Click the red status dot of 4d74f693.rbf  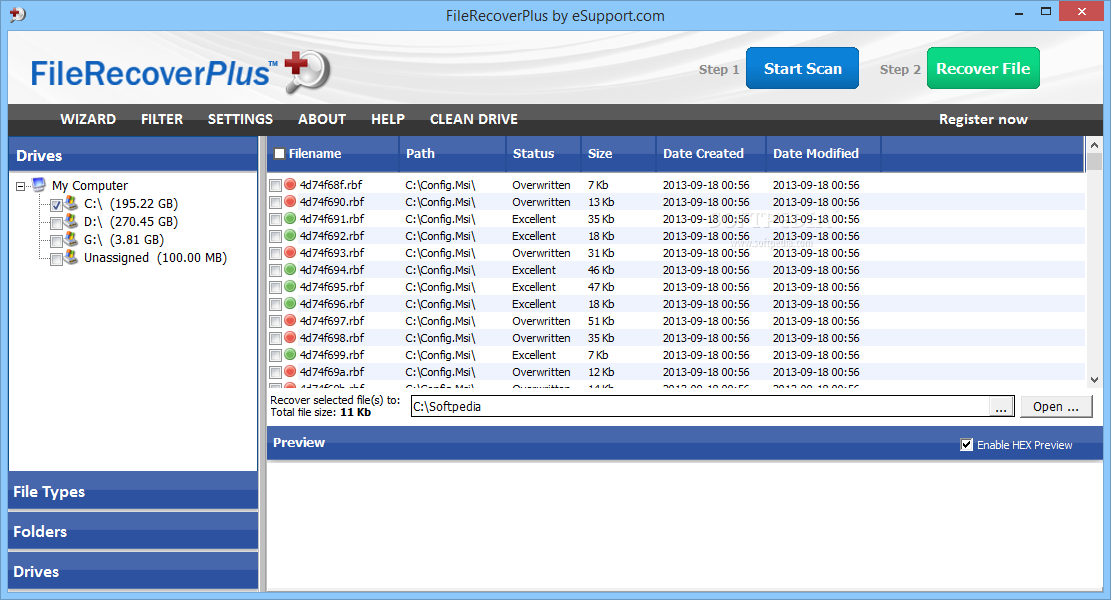pyautogui.click(x=290, y=252)
